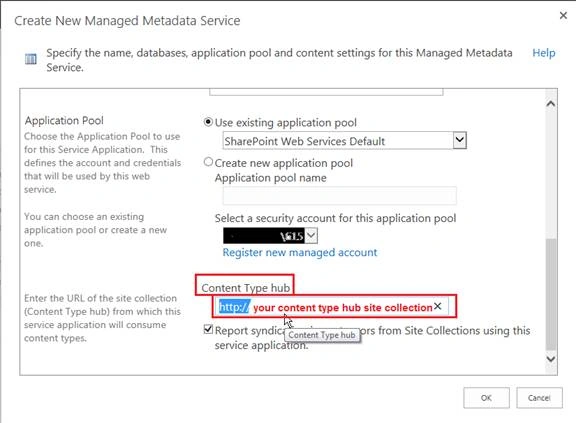Click Register new managed account link

point(300,253)
